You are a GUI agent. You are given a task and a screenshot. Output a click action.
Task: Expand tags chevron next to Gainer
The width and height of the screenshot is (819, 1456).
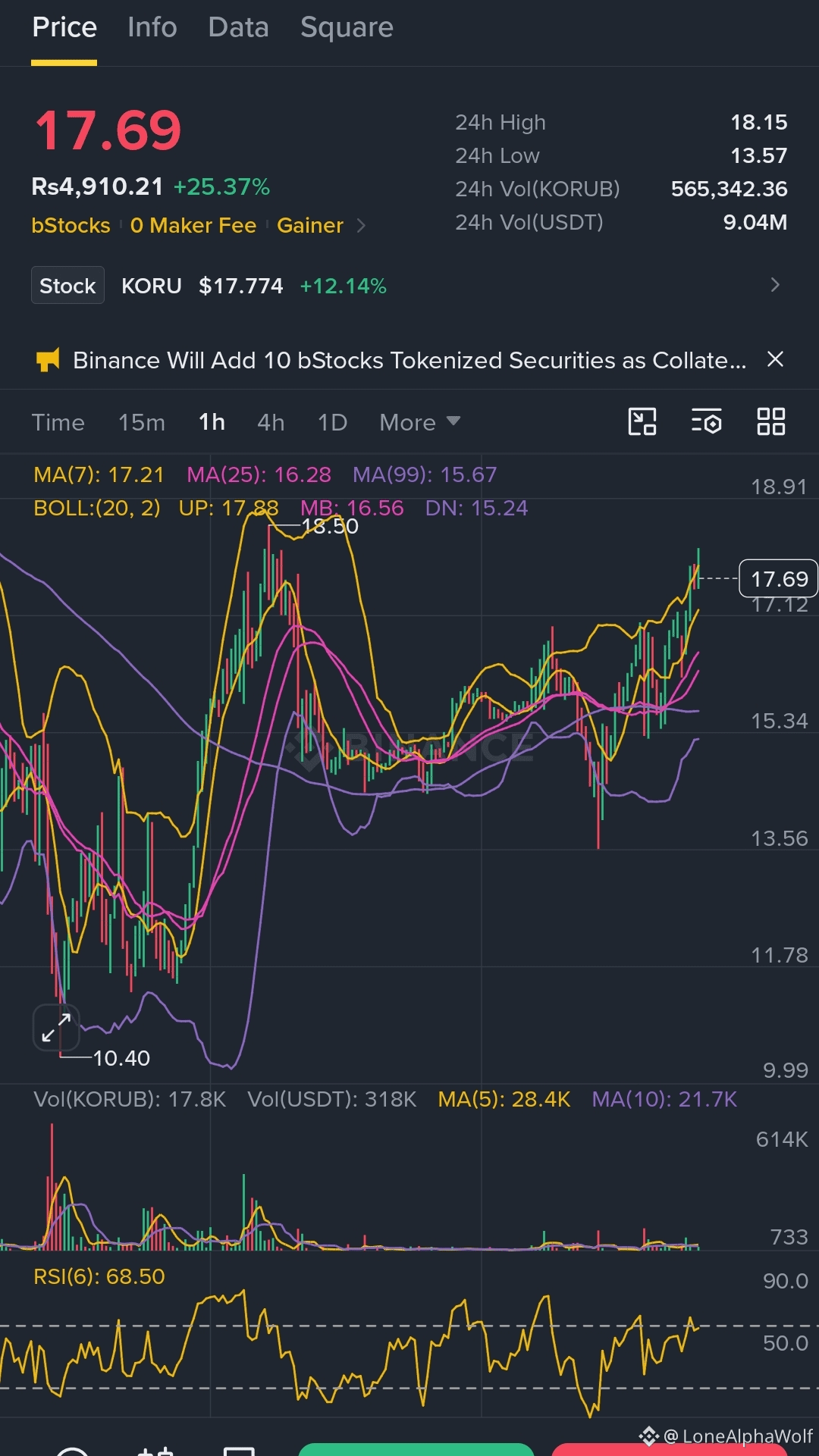(x=361, y=226)
